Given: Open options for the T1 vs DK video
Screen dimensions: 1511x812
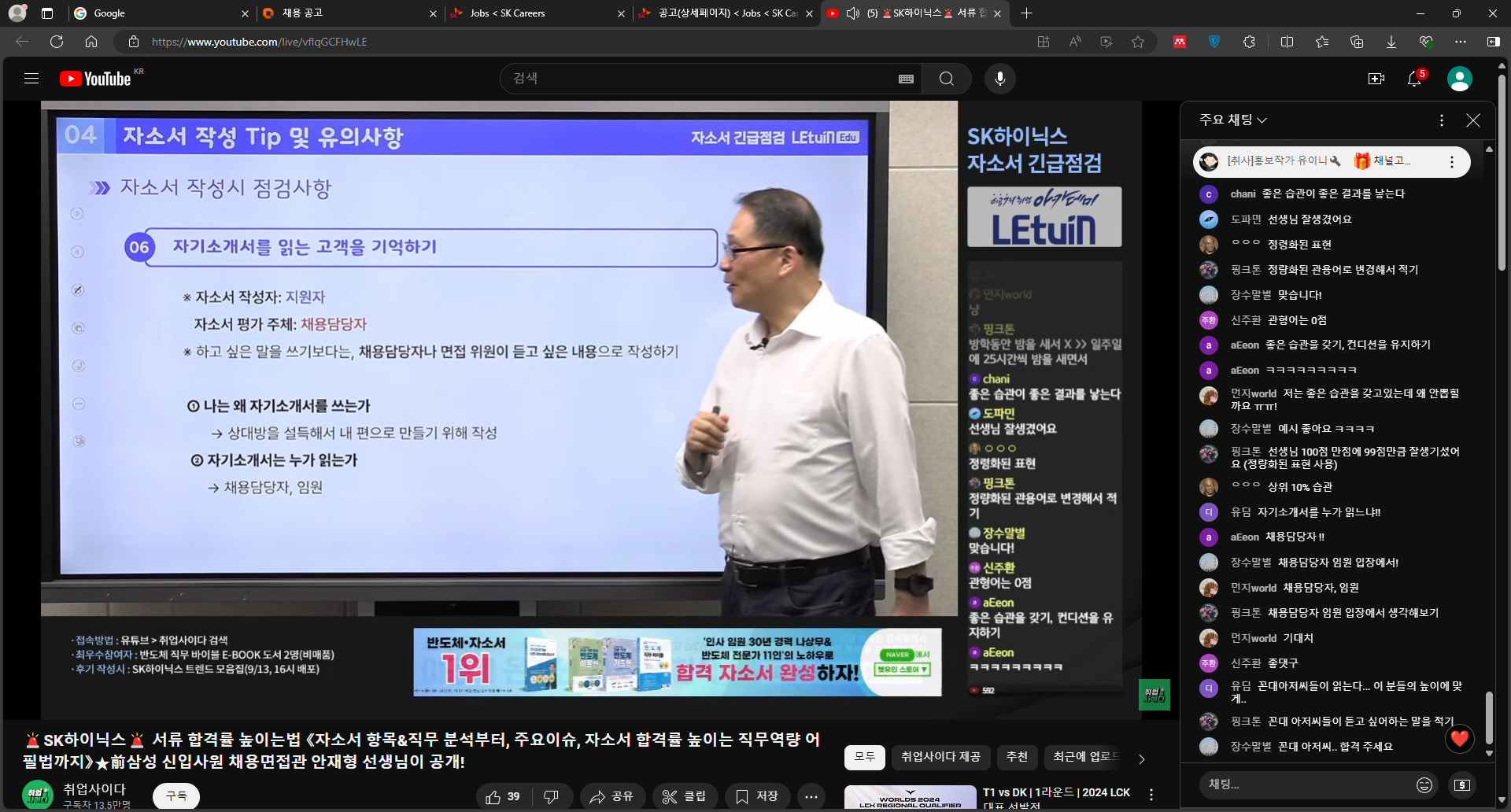Looking at the screenshot, I should click(x=1151, y=795).
